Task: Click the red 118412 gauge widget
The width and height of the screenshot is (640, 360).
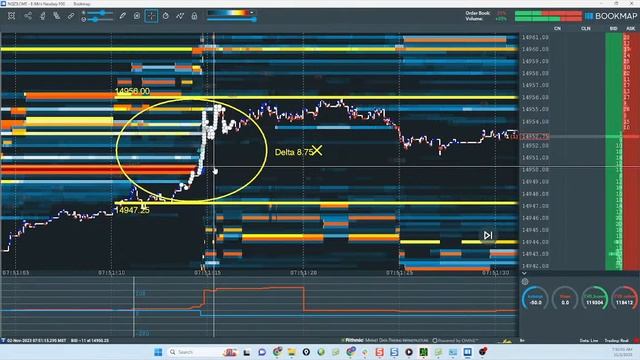Action: pos(624,298)
